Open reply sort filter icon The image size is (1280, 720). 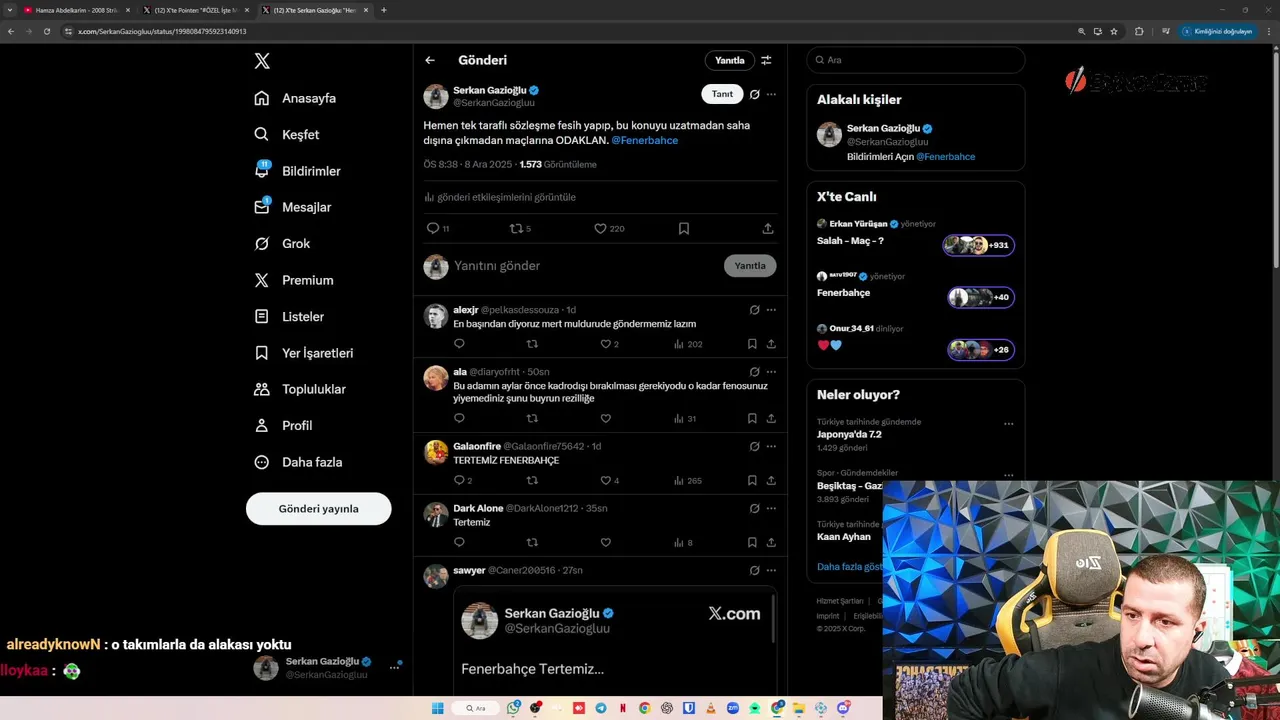(766, 60)
